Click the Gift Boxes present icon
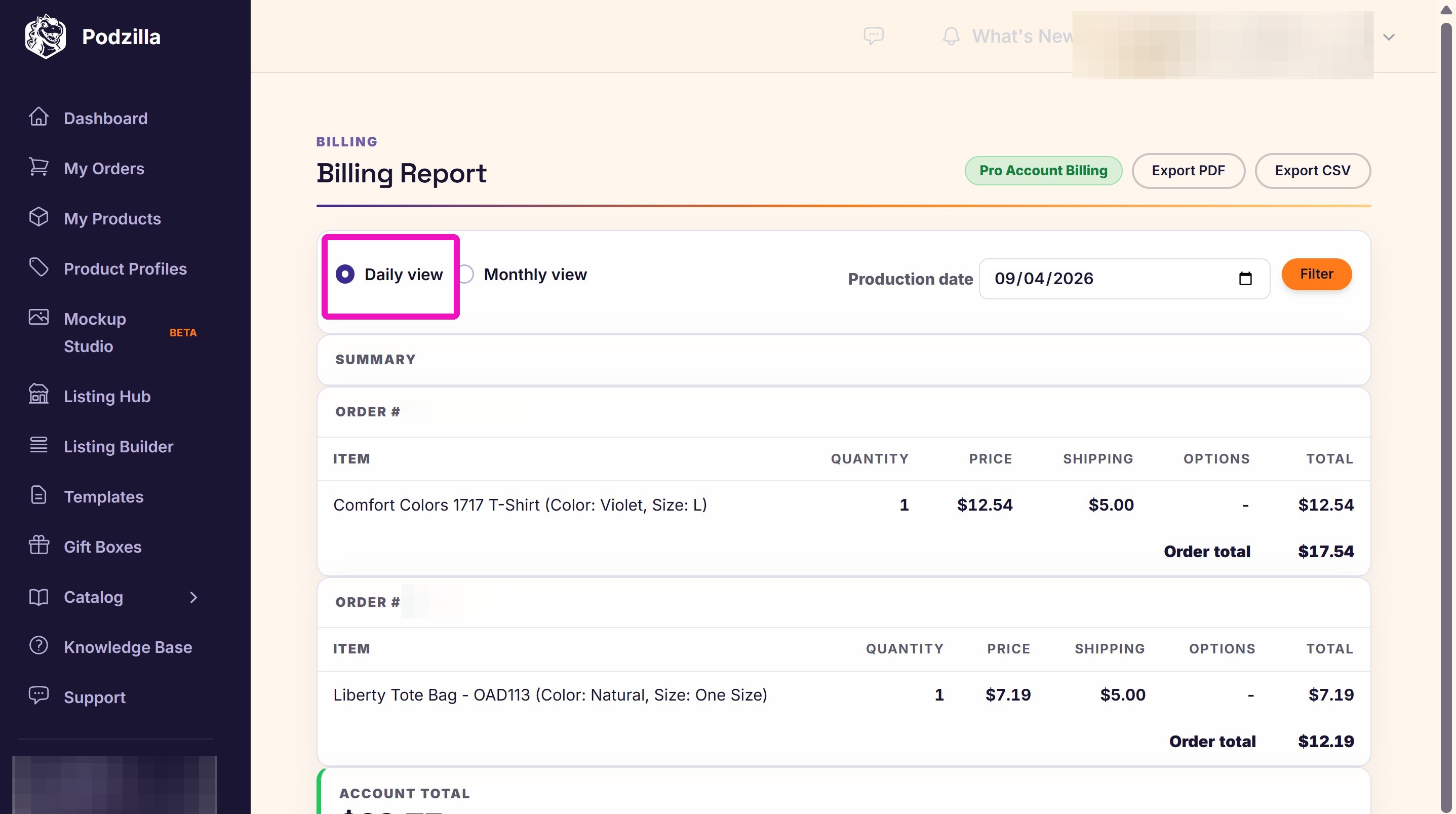The height and width of the screenshot is (814, 1456). 38,545
